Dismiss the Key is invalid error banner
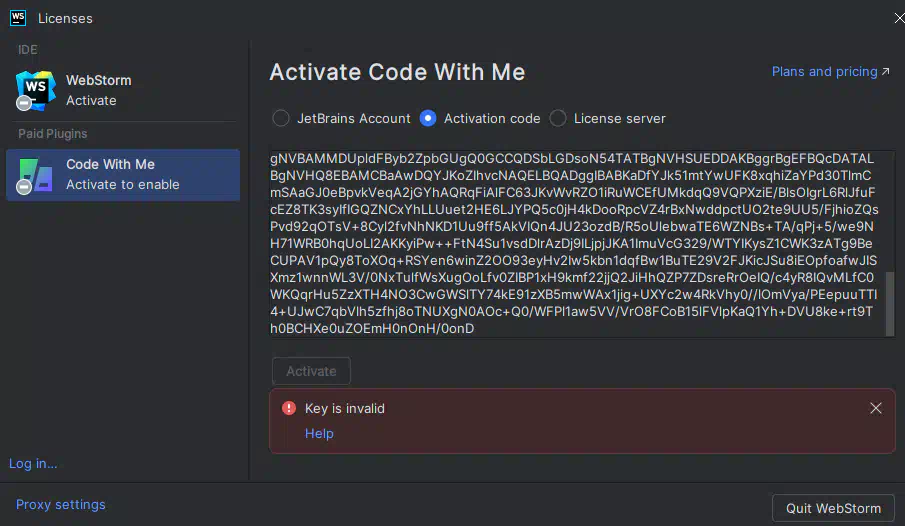 click(x=876, y=408)
